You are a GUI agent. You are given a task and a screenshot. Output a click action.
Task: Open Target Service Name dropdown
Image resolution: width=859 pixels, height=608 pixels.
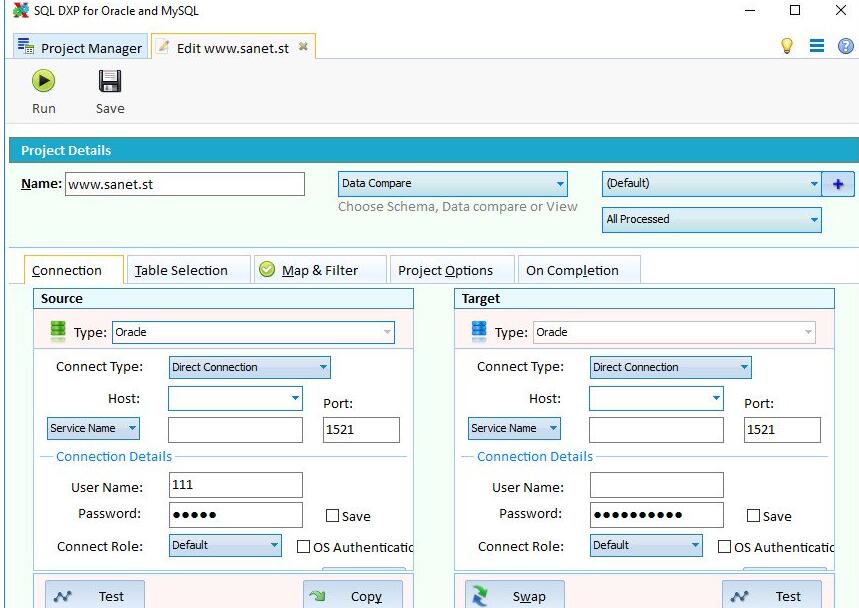click(x=514, y=428)
